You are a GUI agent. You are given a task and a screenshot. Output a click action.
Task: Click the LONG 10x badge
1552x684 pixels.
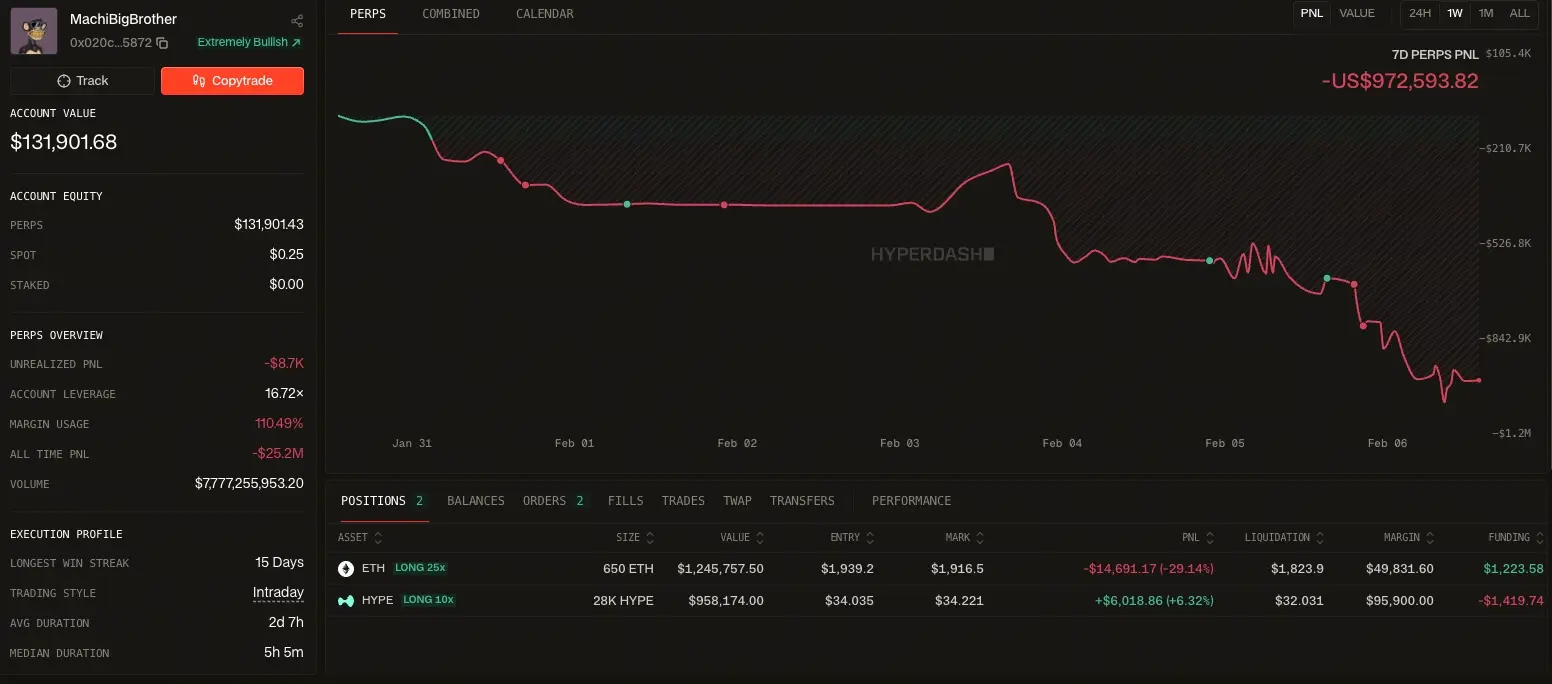point(429,600)
